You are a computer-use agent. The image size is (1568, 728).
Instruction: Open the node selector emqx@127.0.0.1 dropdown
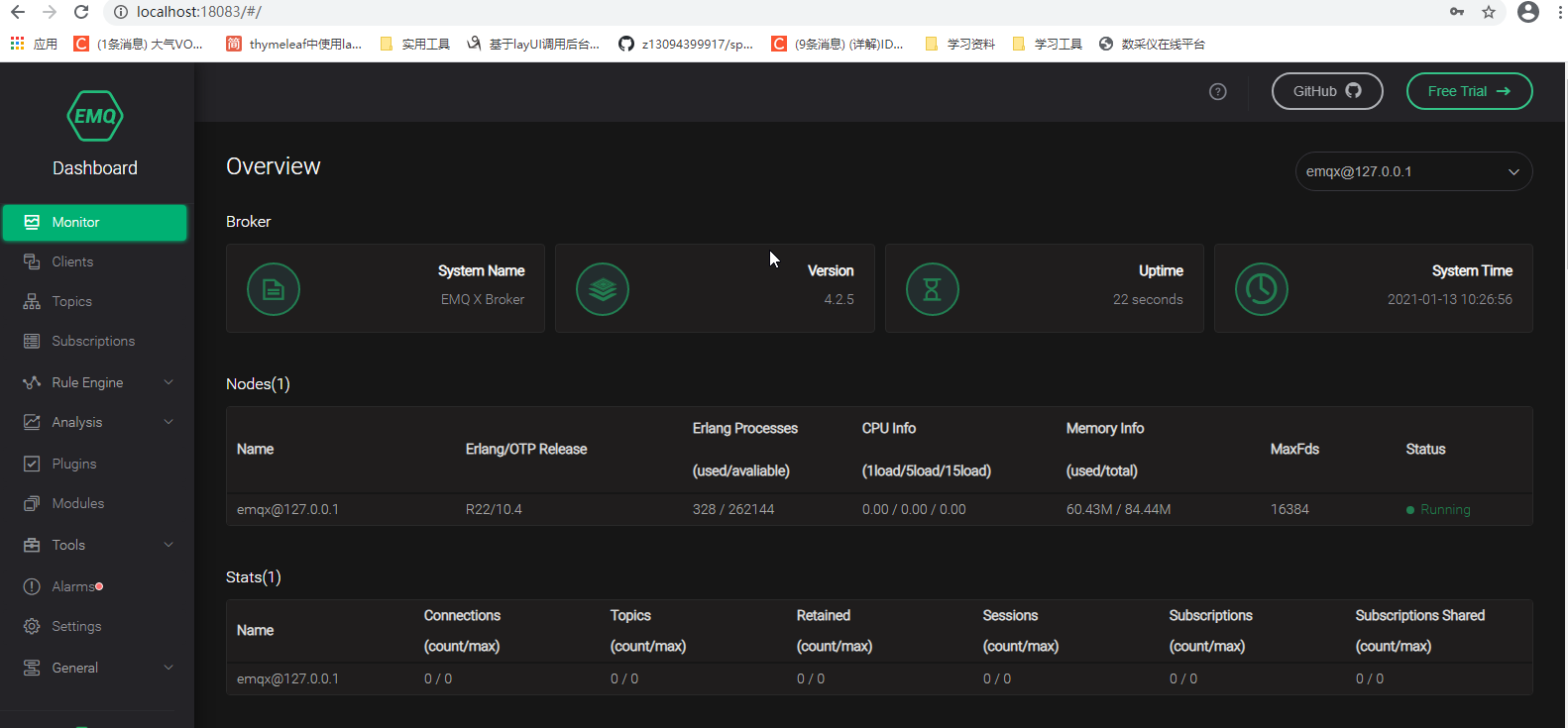click(1414, 171)
